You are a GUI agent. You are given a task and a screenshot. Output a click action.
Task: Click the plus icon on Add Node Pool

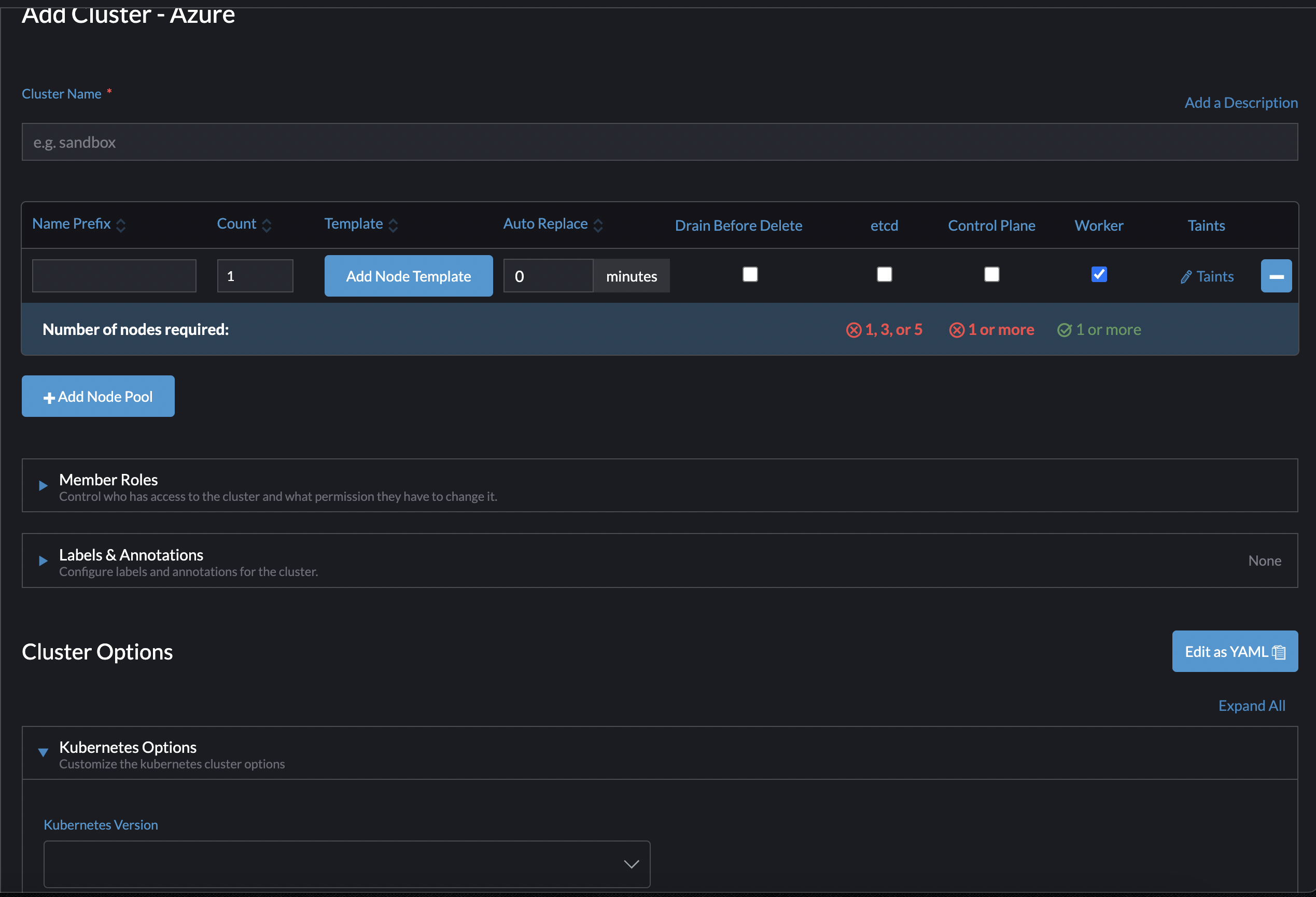tap(49, 397)
